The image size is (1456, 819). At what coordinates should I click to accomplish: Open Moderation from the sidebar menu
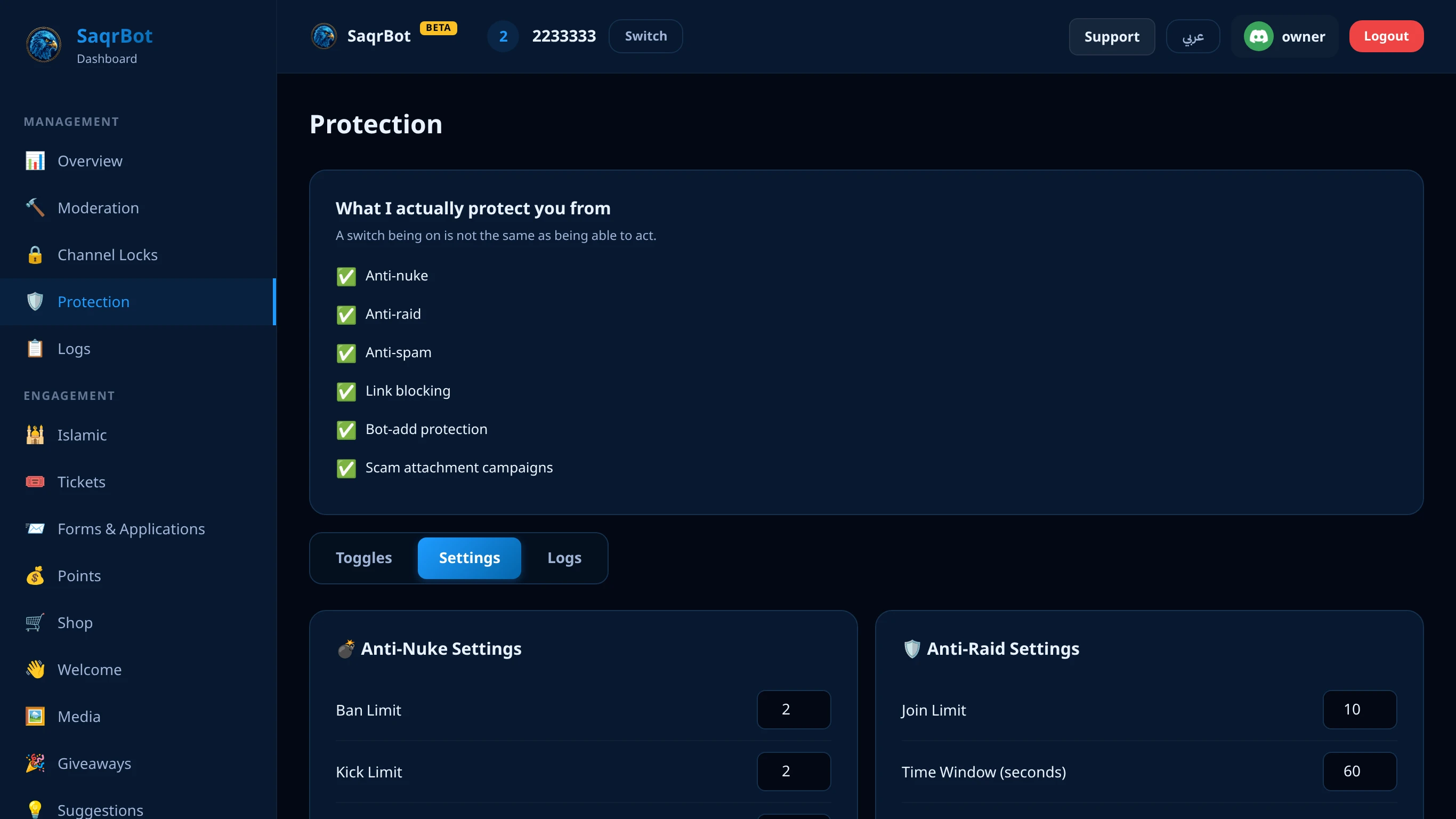point(138,208)
